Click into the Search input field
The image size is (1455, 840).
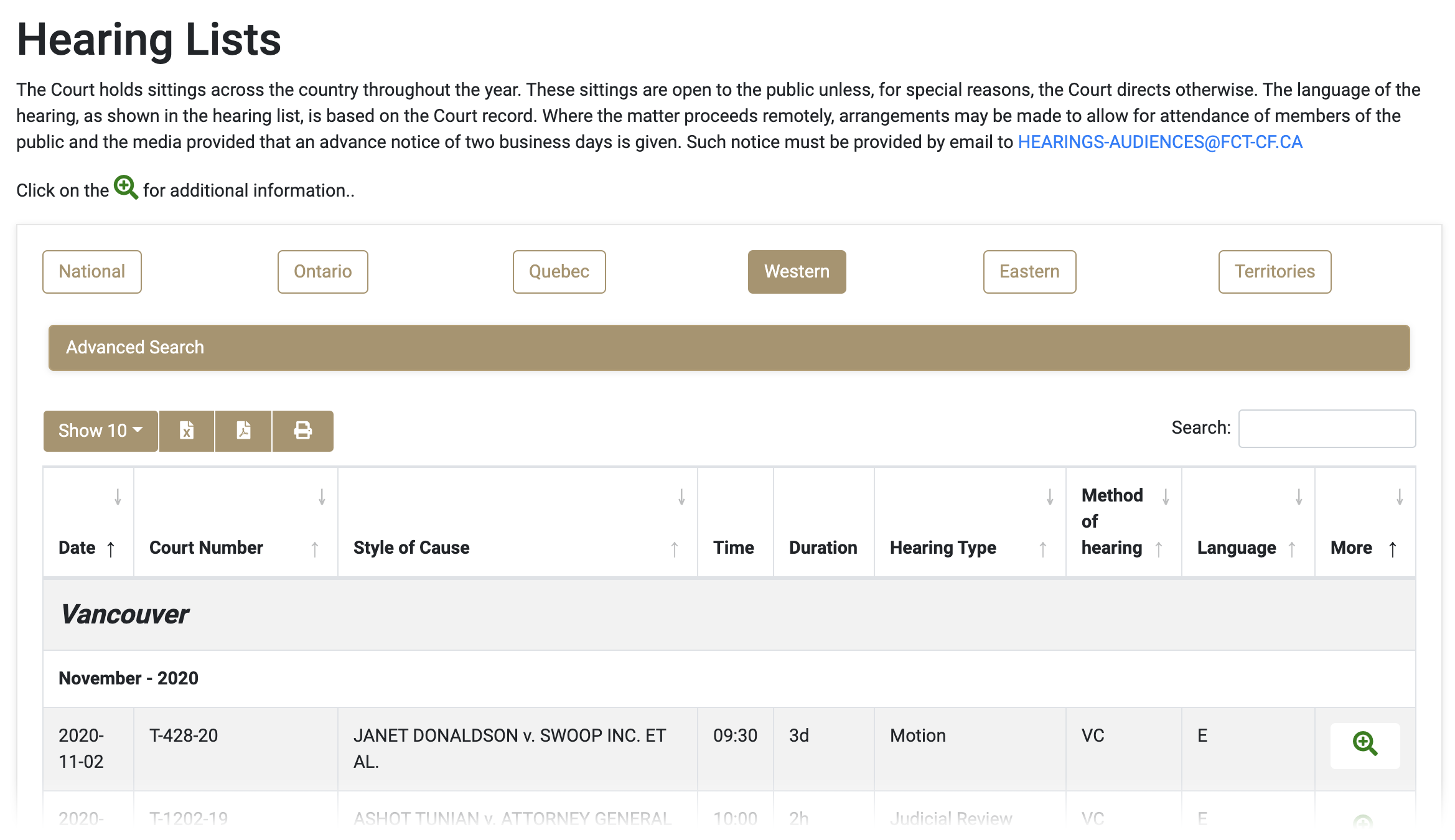(x=1327, y=429)
